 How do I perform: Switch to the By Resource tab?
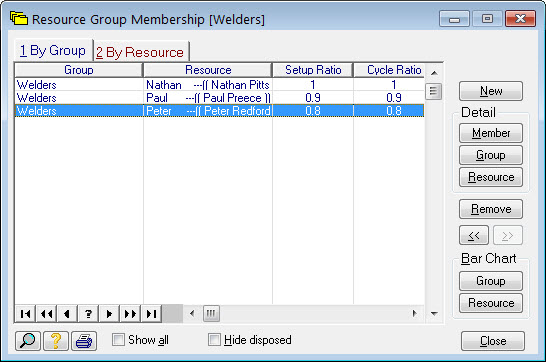141,52
